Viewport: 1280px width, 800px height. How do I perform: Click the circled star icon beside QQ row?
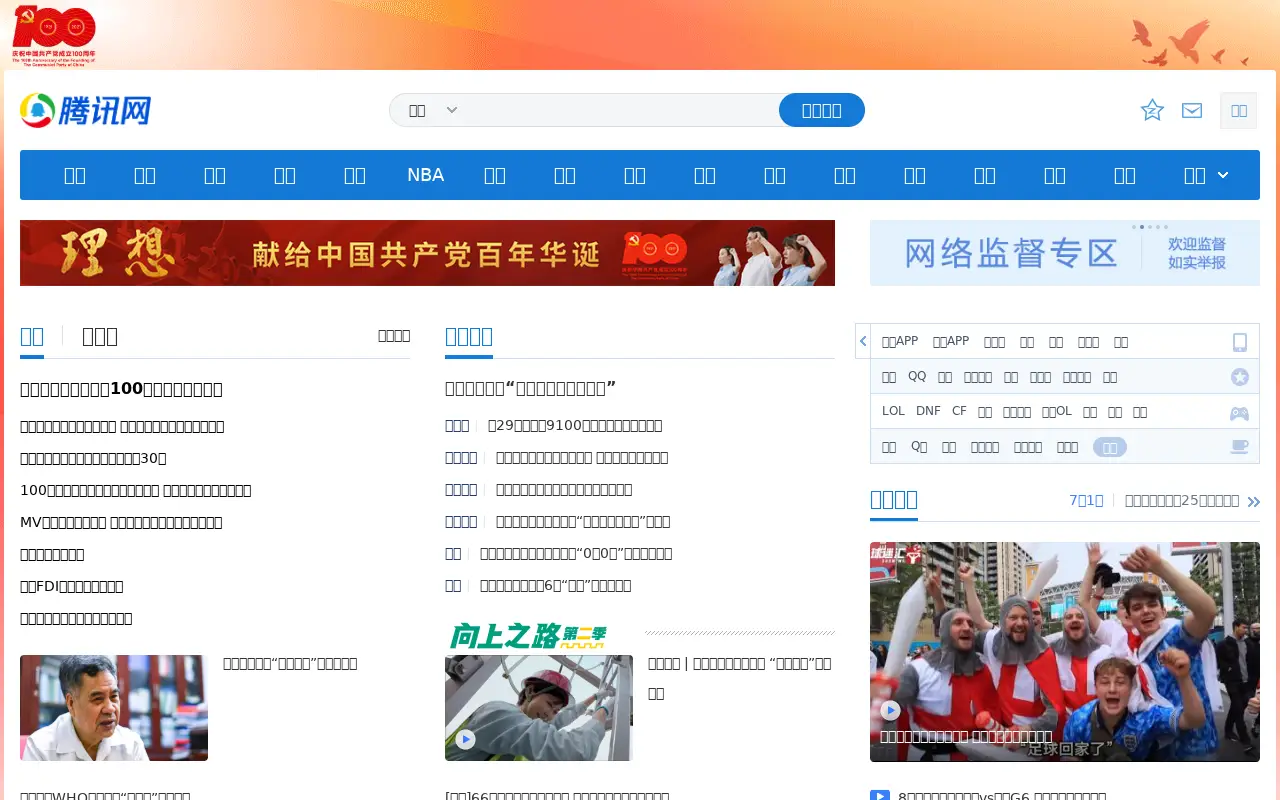pyautogui.click(x=1240, y=377)
